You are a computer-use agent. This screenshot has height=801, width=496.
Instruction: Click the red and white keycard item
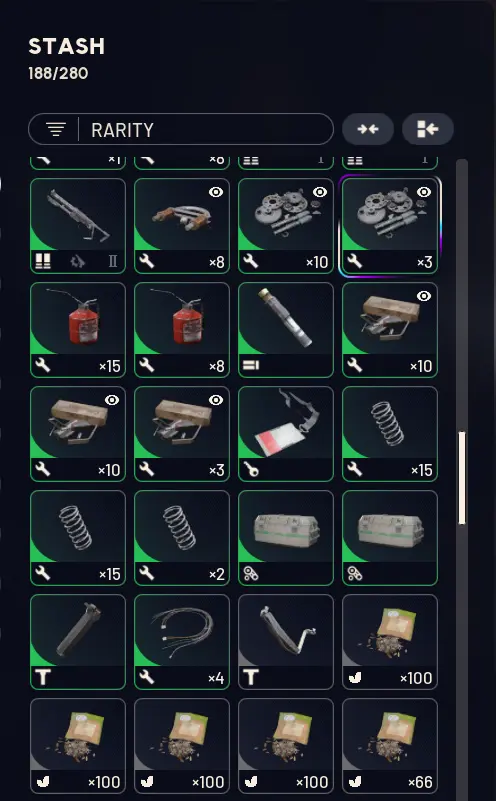286,434
